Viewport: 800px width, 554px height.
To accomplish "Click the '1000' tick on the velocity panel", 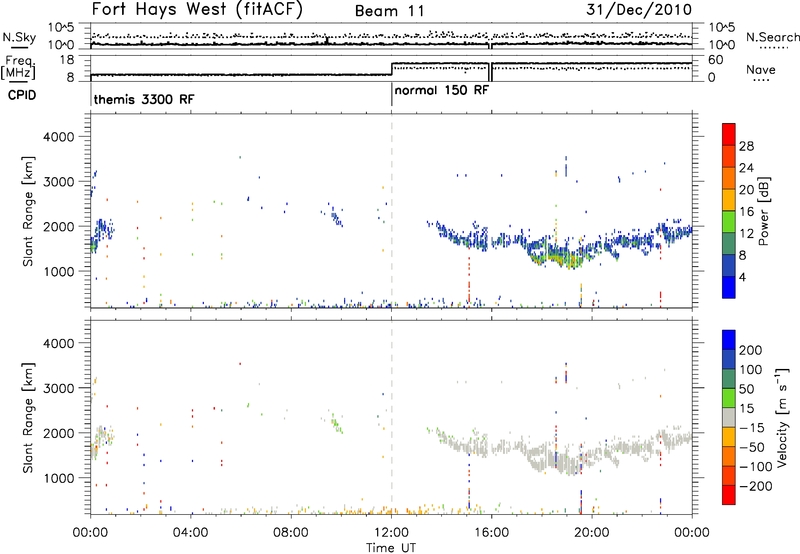I will click(58, 478).
